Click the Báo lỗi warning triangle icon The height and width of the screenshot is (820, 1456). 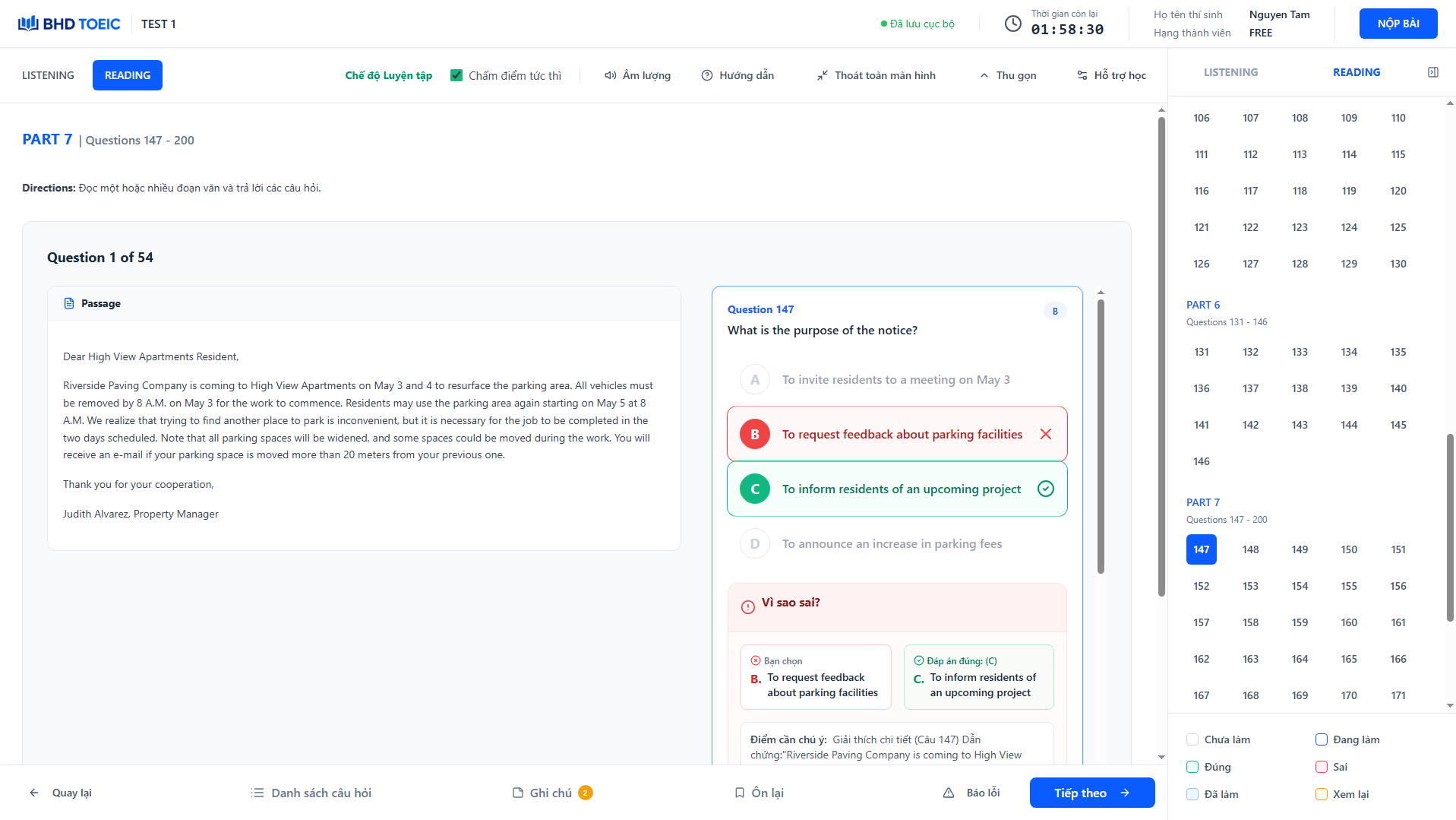(x=949, y=793)
